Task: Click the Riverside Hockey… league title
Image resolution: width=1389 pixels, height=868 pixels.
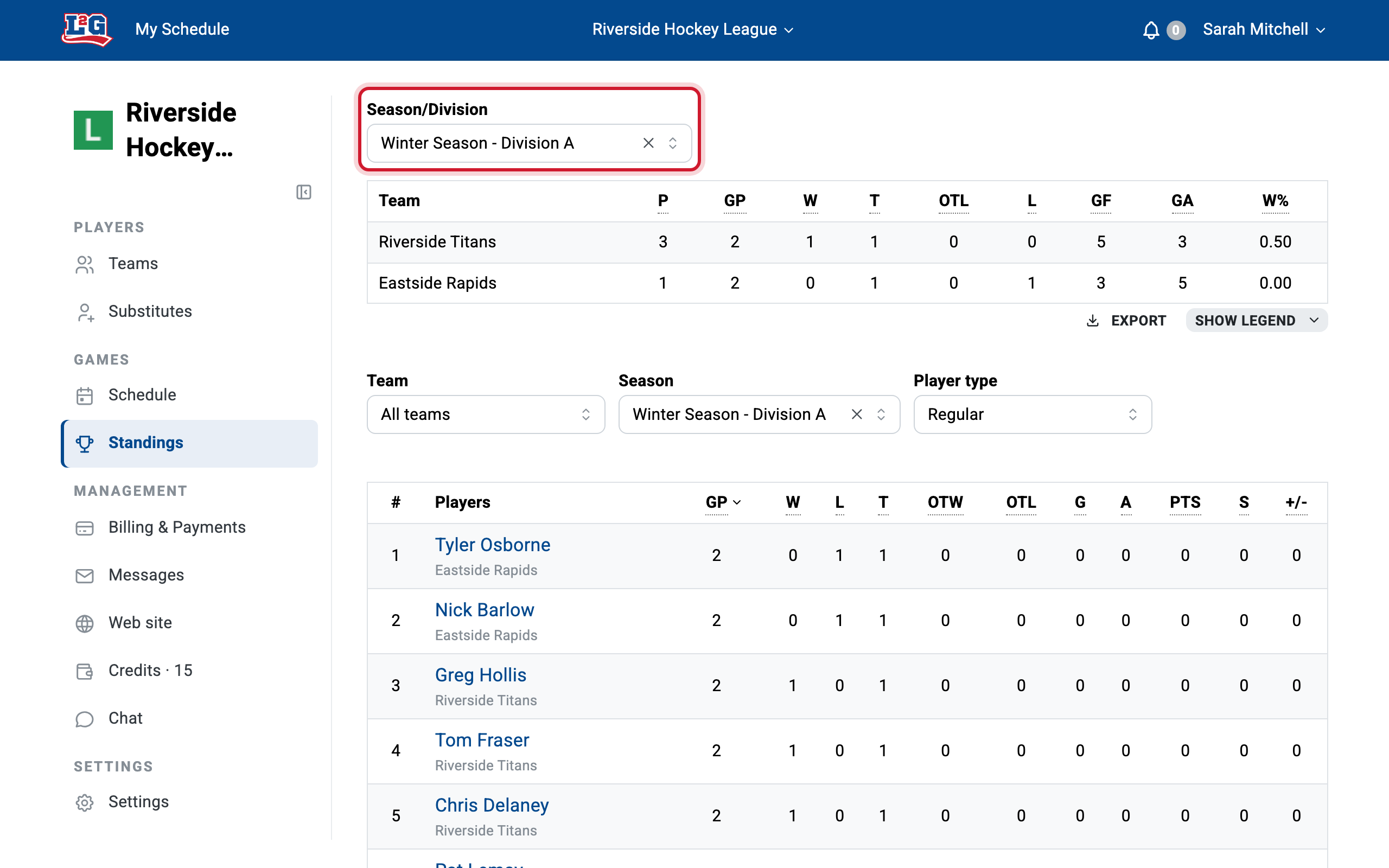Action: pyautogui.click(x=181, y=130)
